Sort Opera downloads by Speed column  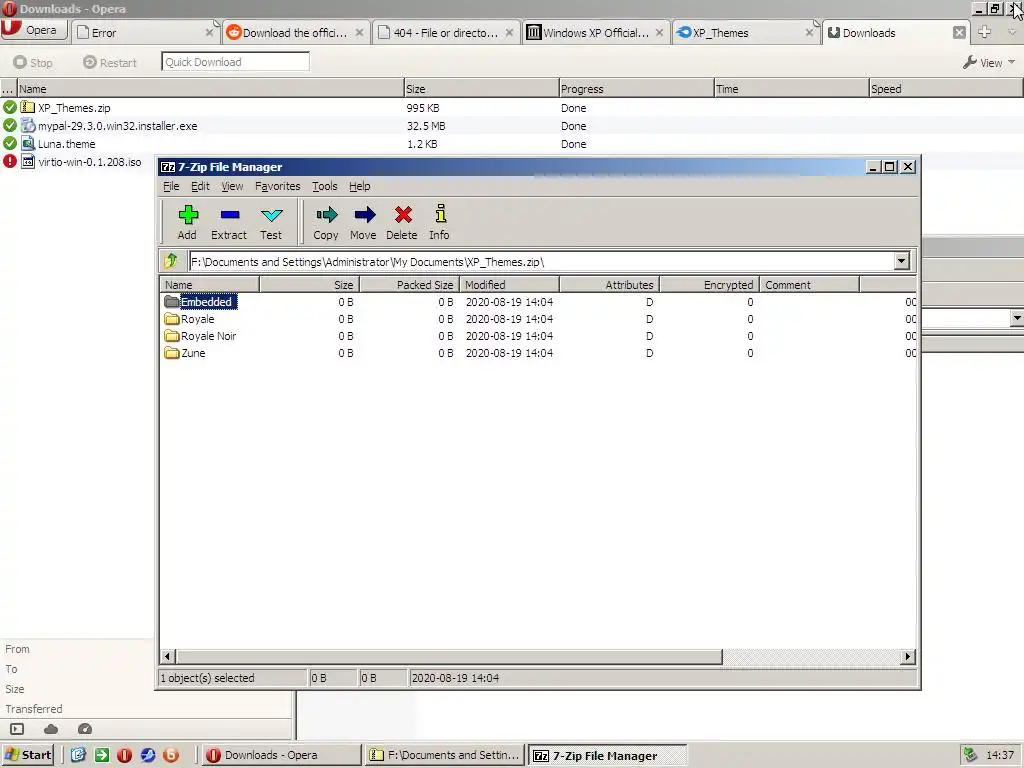point(946,89)
